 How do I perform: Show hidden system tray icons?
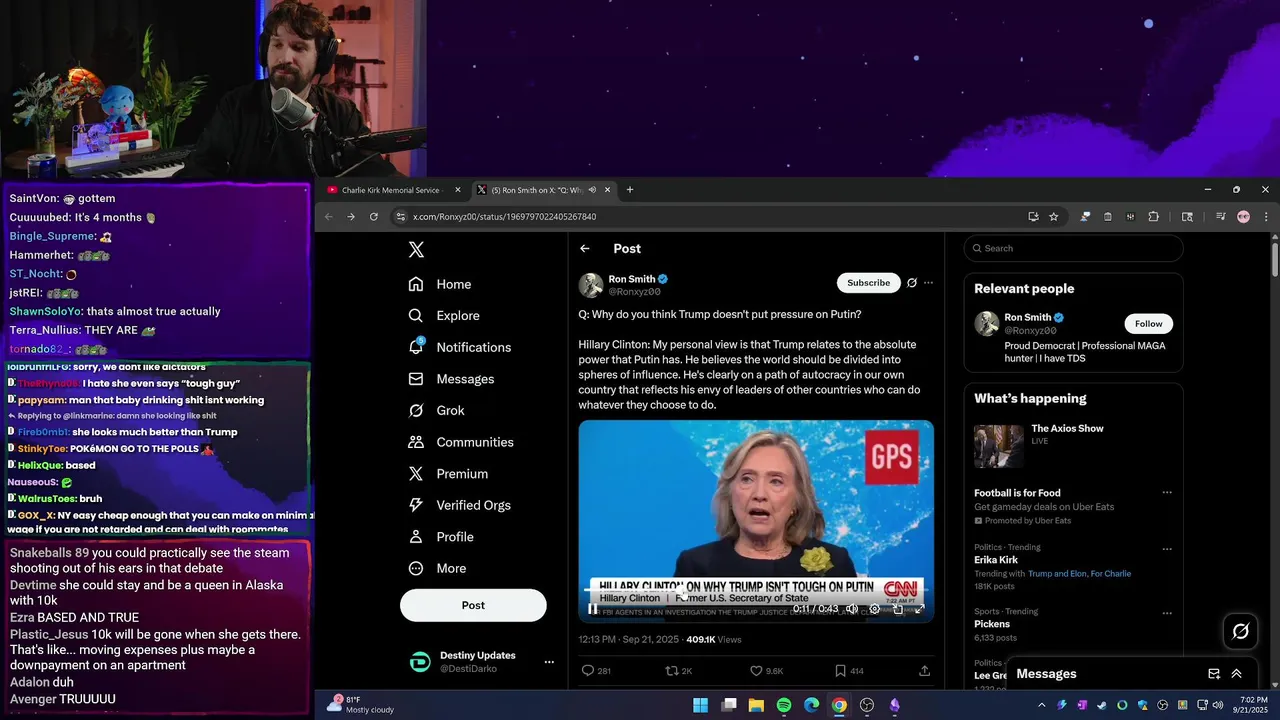pos(1041,705)
